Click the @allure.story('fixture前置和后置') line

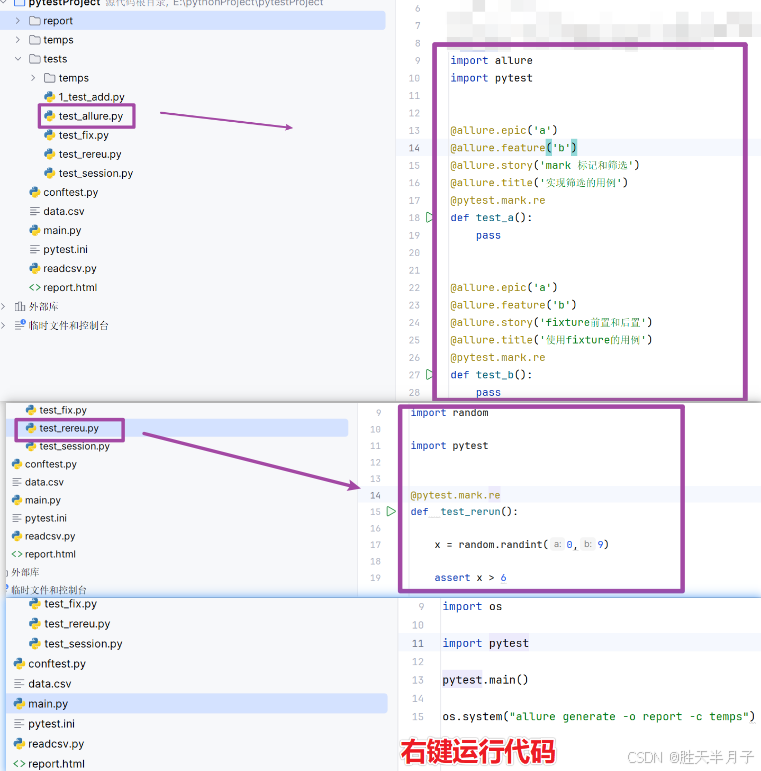click(x=551, y=323)
